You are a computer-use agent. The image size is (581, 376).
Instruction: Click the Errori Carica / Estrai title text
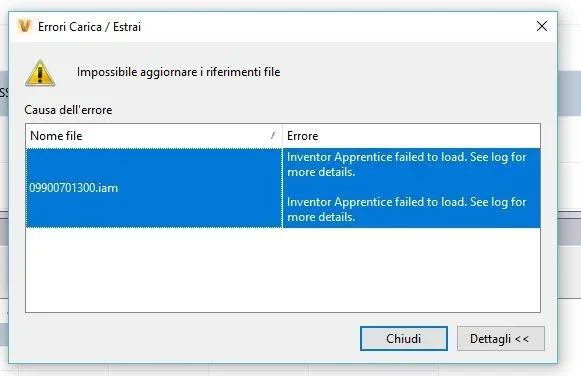[x=89, y=27]
